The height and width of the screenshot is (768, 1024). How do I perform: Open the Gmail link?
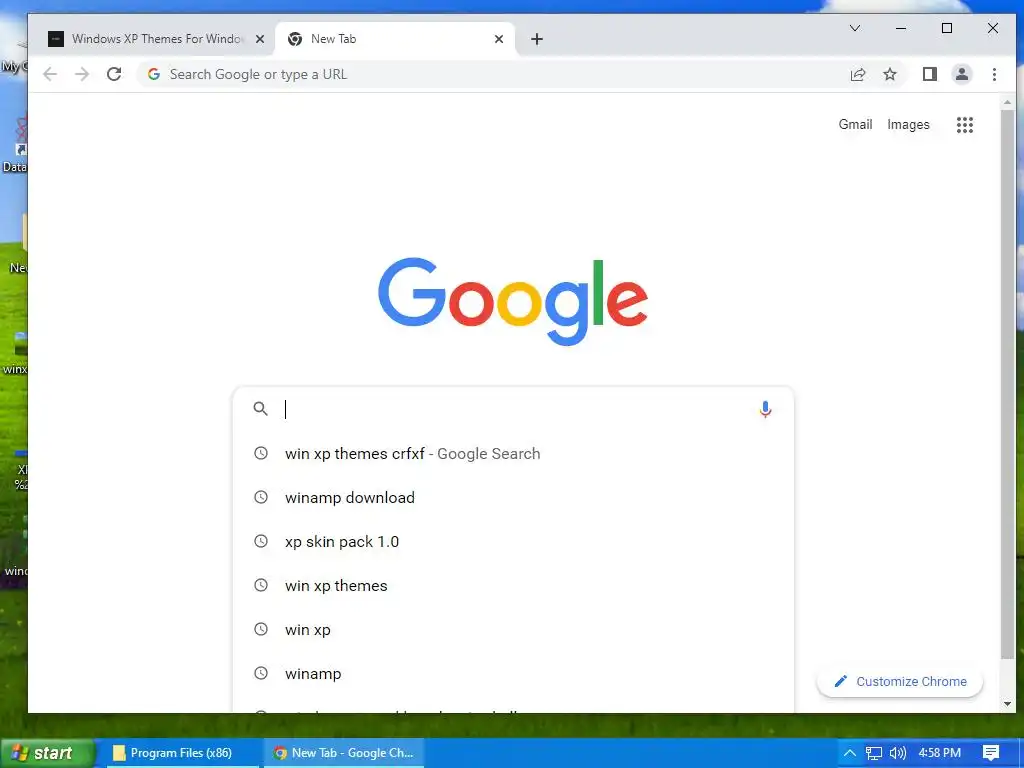[856, 125]
